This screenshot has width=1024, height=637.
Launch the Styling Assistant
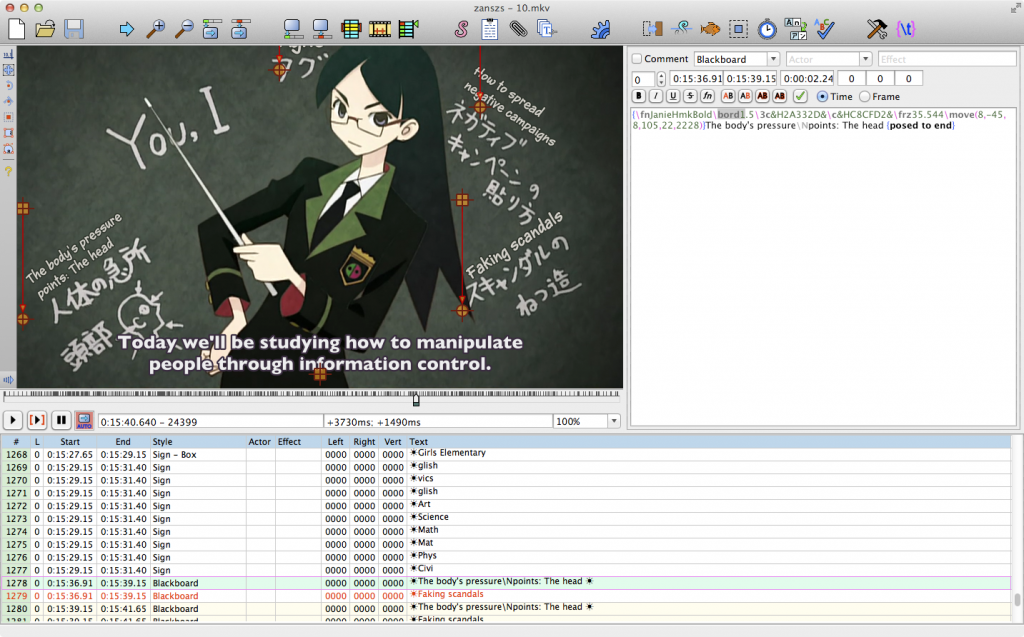(652, 29)
